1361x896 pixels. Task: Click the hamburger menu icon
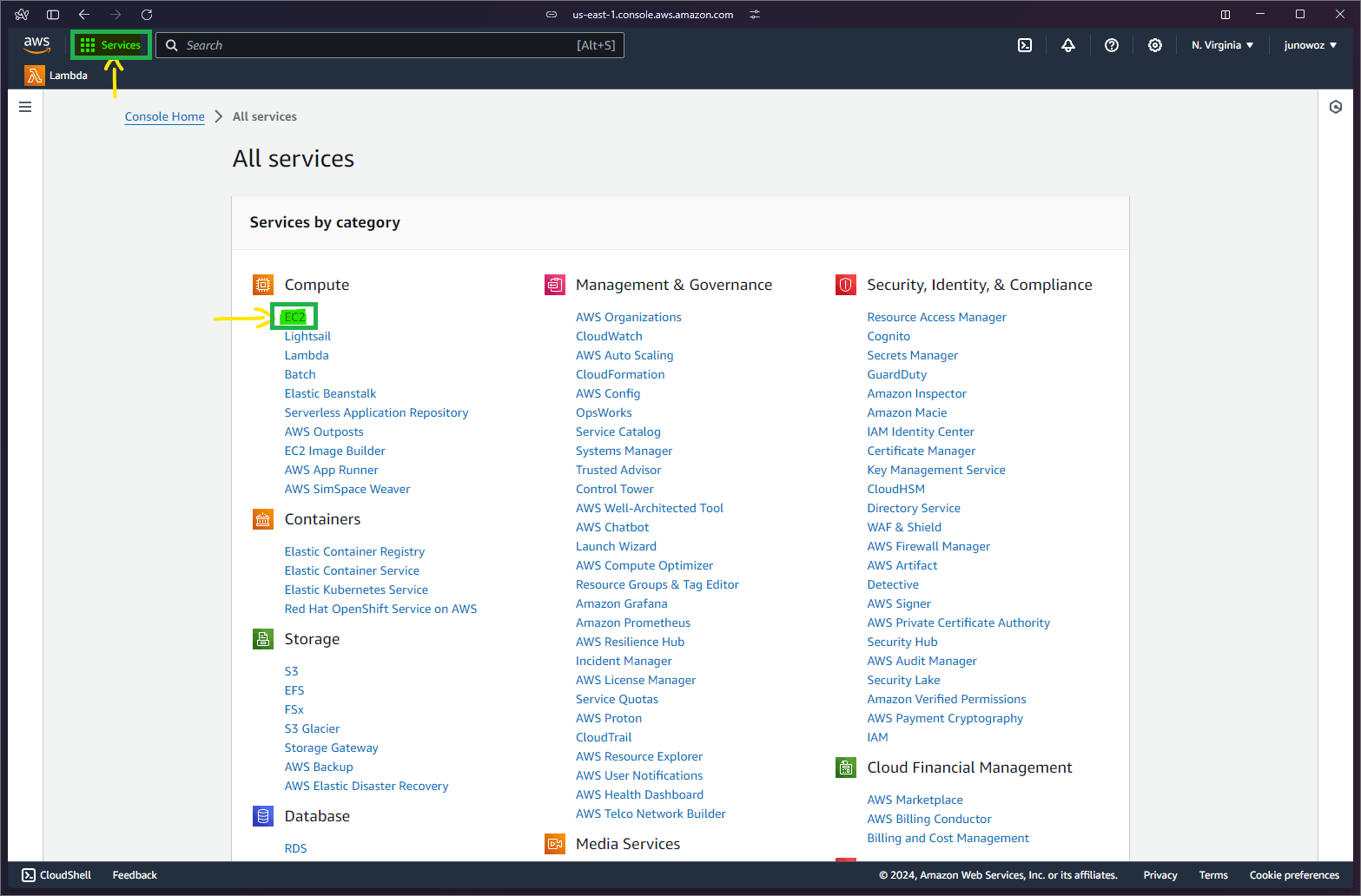pyautogui.click(x=24, y=106)
